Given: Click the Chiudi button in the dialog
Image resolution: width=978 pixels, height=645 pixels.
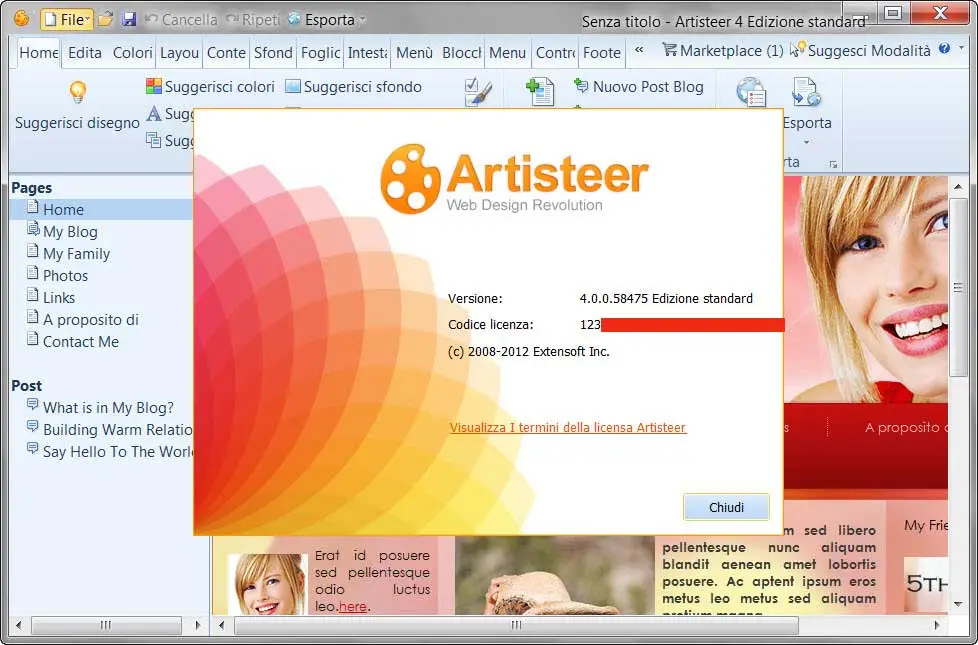Looking at the screenshot, I should tap(726, 507).
